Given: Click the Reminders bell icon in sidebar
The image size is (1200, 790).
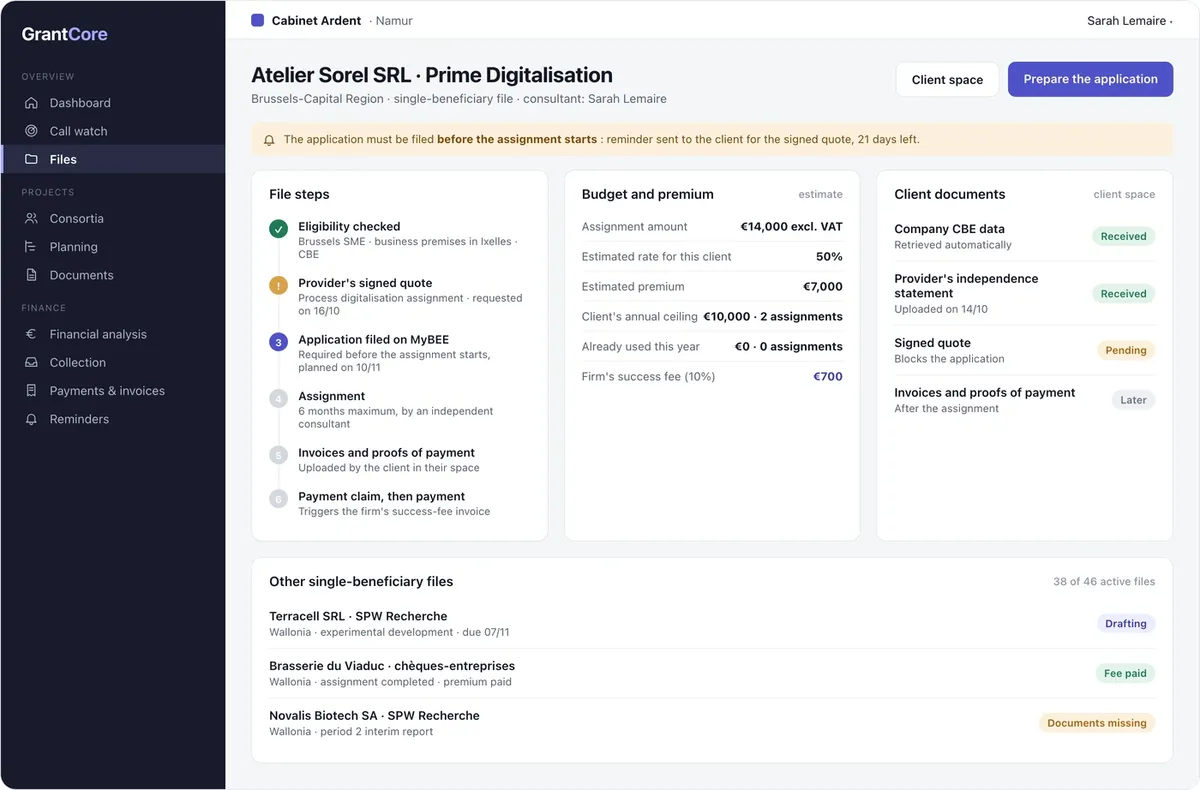Looking at the screenshot, I should [31, 419].
